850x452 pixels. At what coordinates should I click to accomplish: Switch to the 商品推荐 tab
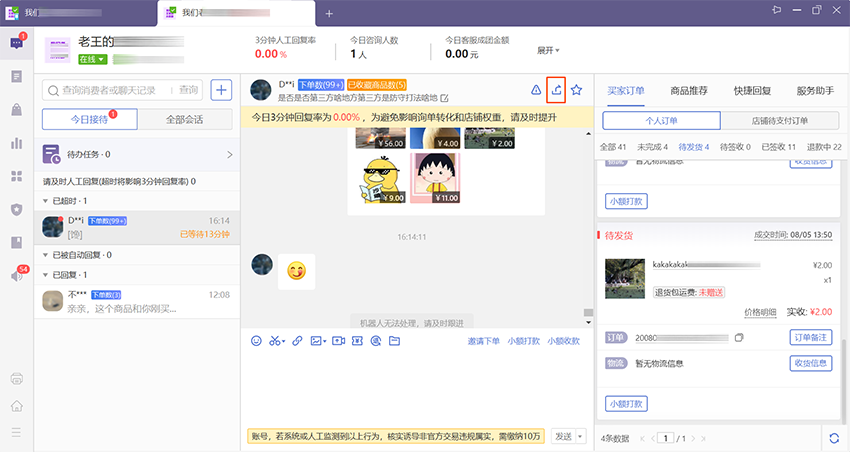click(x=689, y=90)
